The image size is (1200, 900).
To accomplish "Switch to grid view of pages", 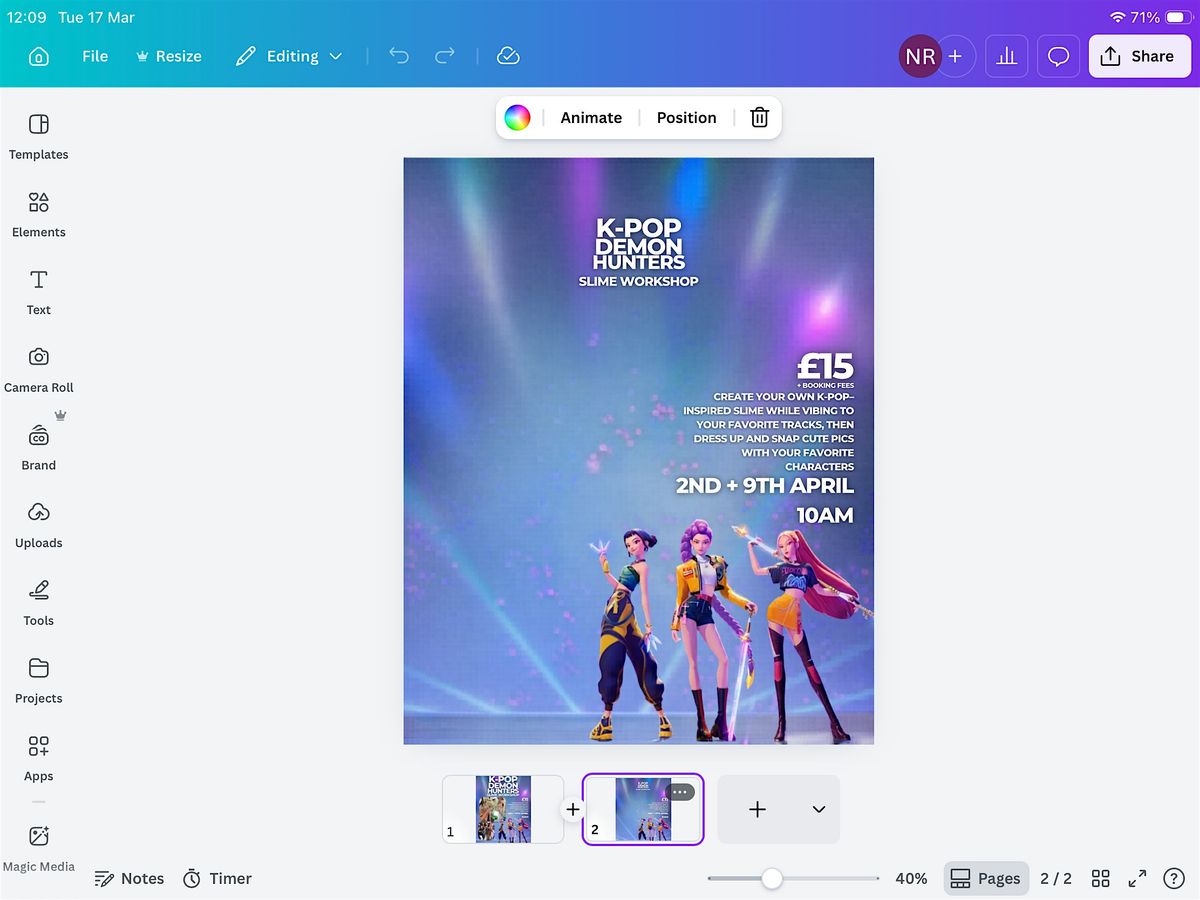I will [x=1101, y=879].
